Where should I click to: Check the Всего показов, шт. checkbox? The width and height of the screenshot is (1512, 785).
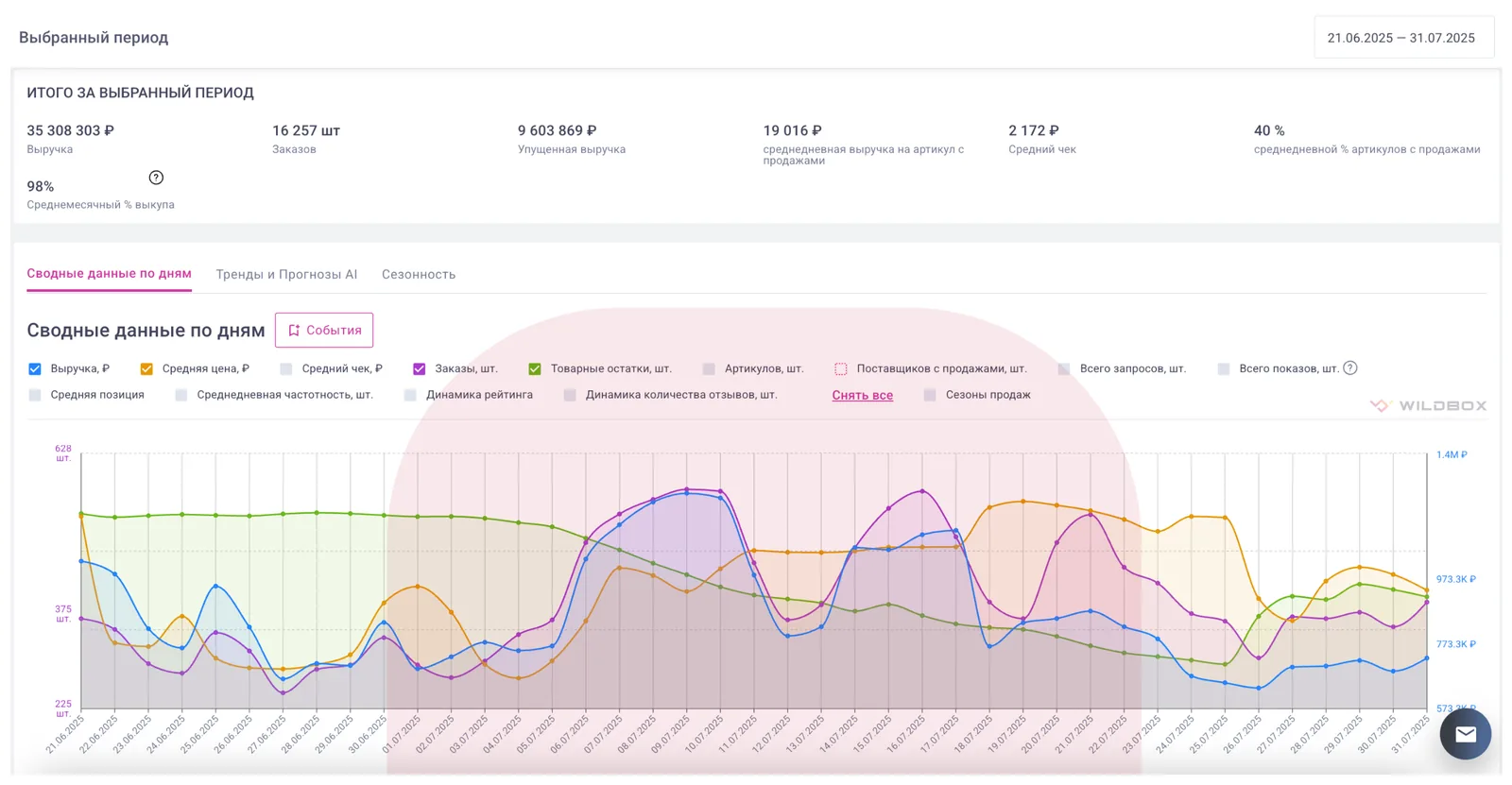1224,368
